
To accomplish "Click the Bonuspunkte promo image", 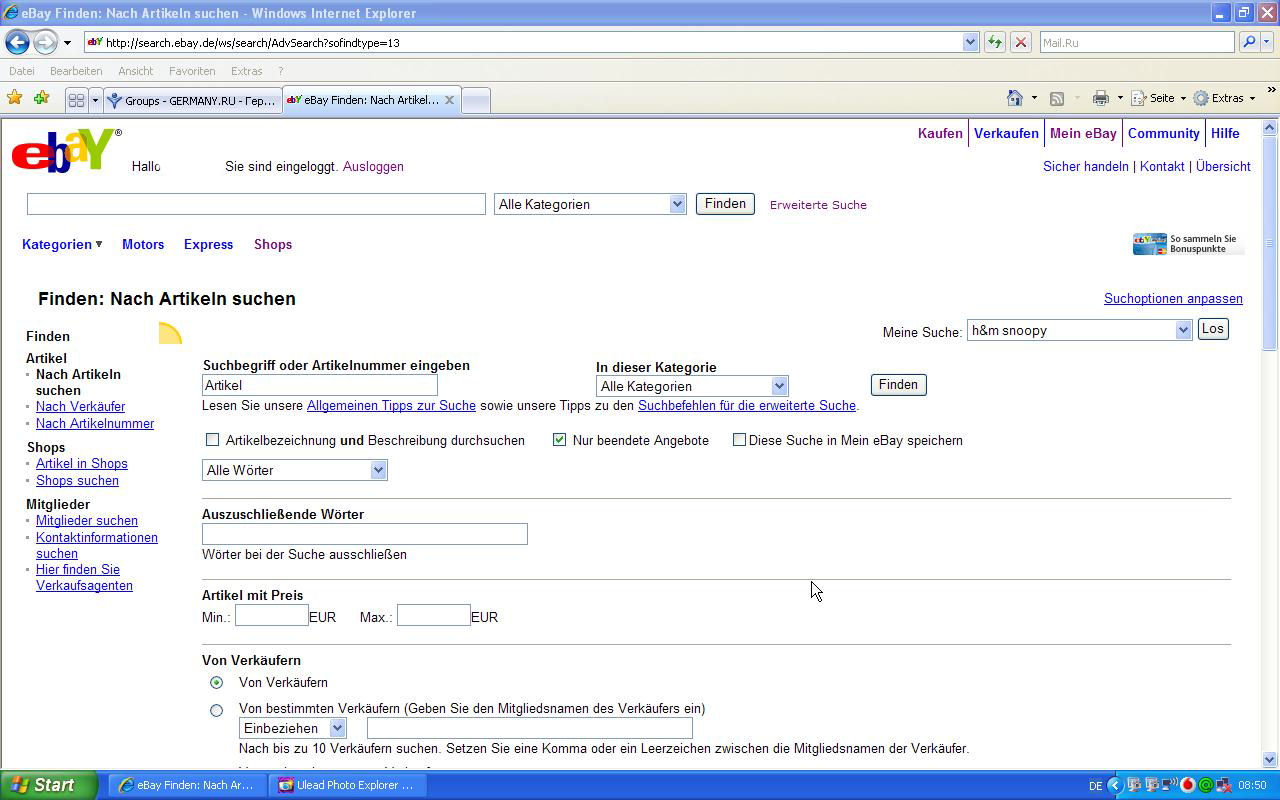I will pos(1188,244).
